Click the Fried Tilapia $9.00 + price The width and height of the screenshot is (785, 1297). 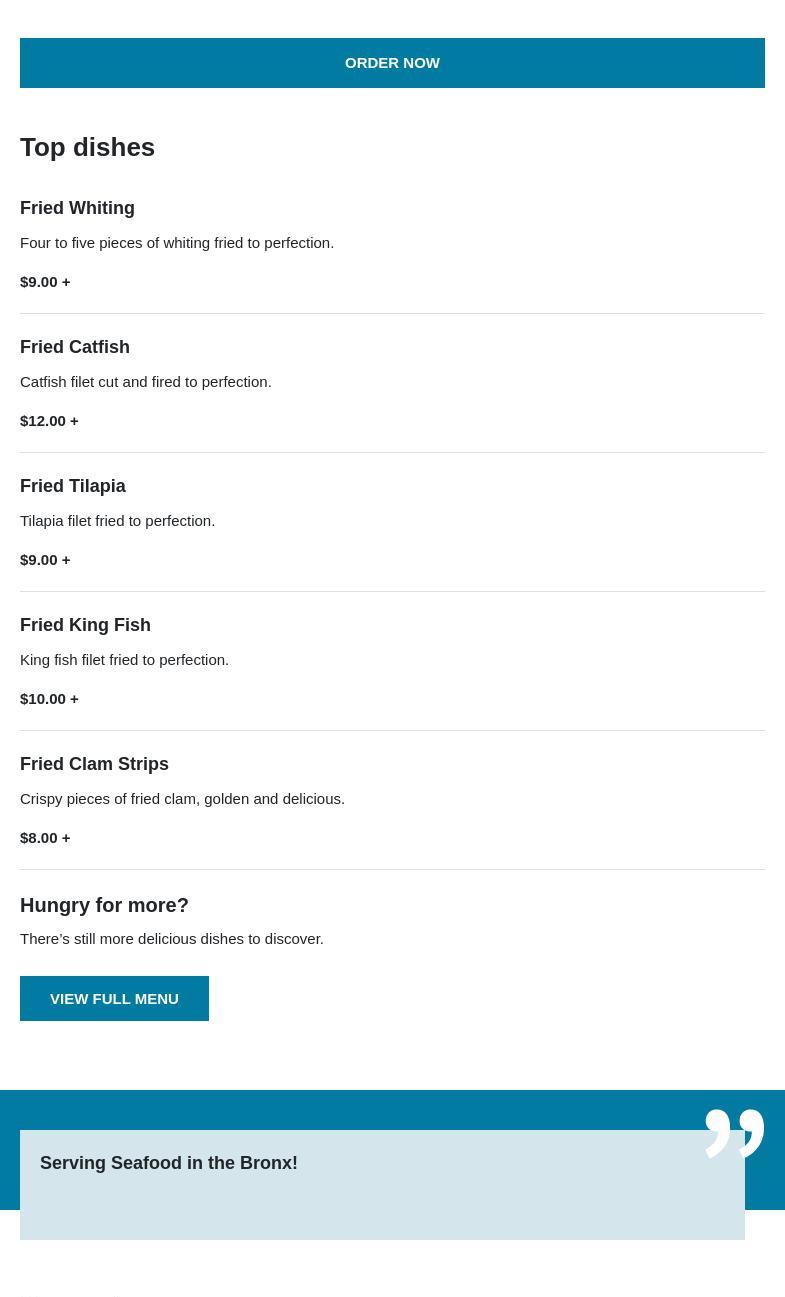click(x=45, y=559)
